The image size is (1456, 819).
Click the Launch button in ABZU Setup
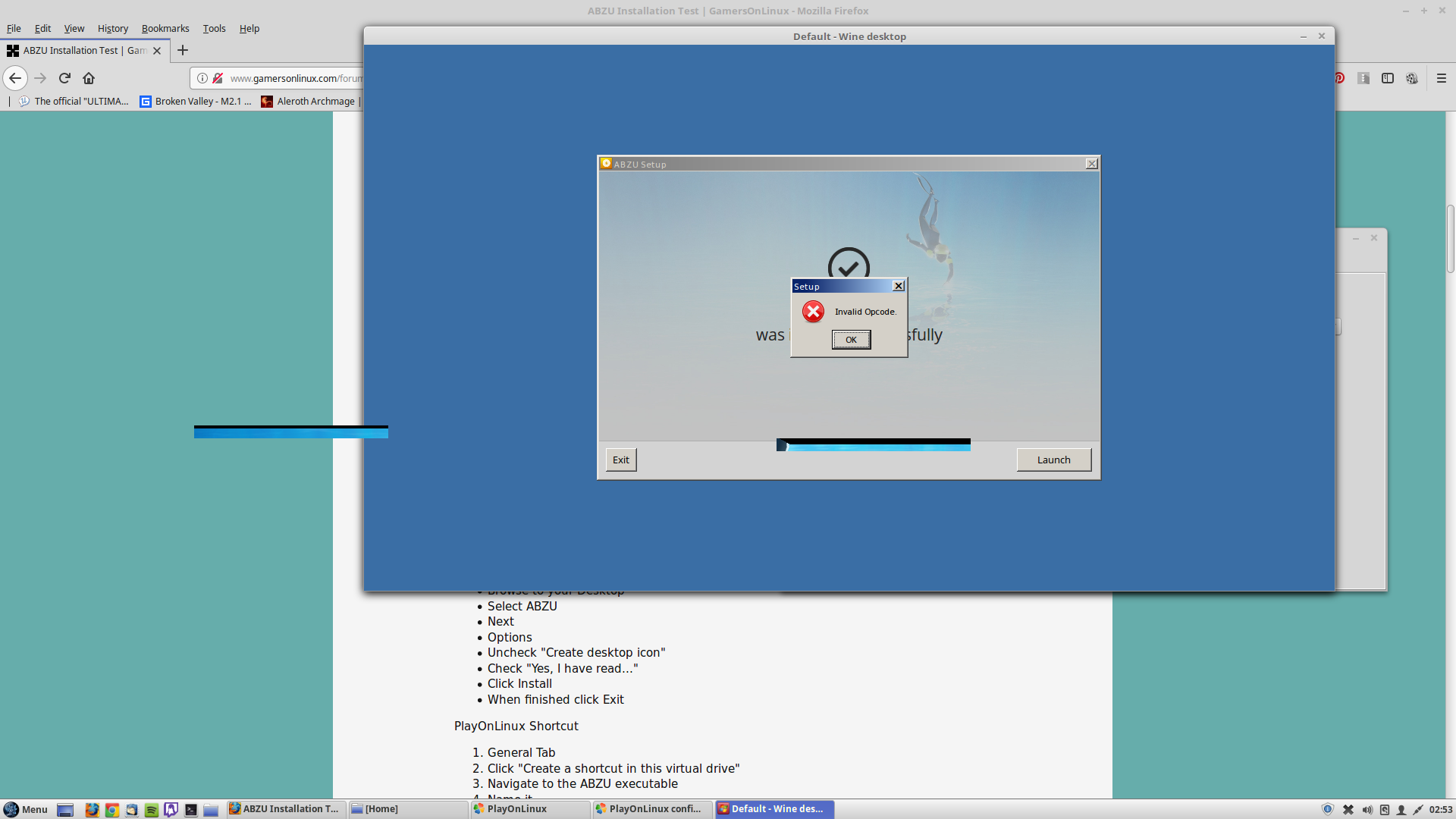coord(1053,460)
